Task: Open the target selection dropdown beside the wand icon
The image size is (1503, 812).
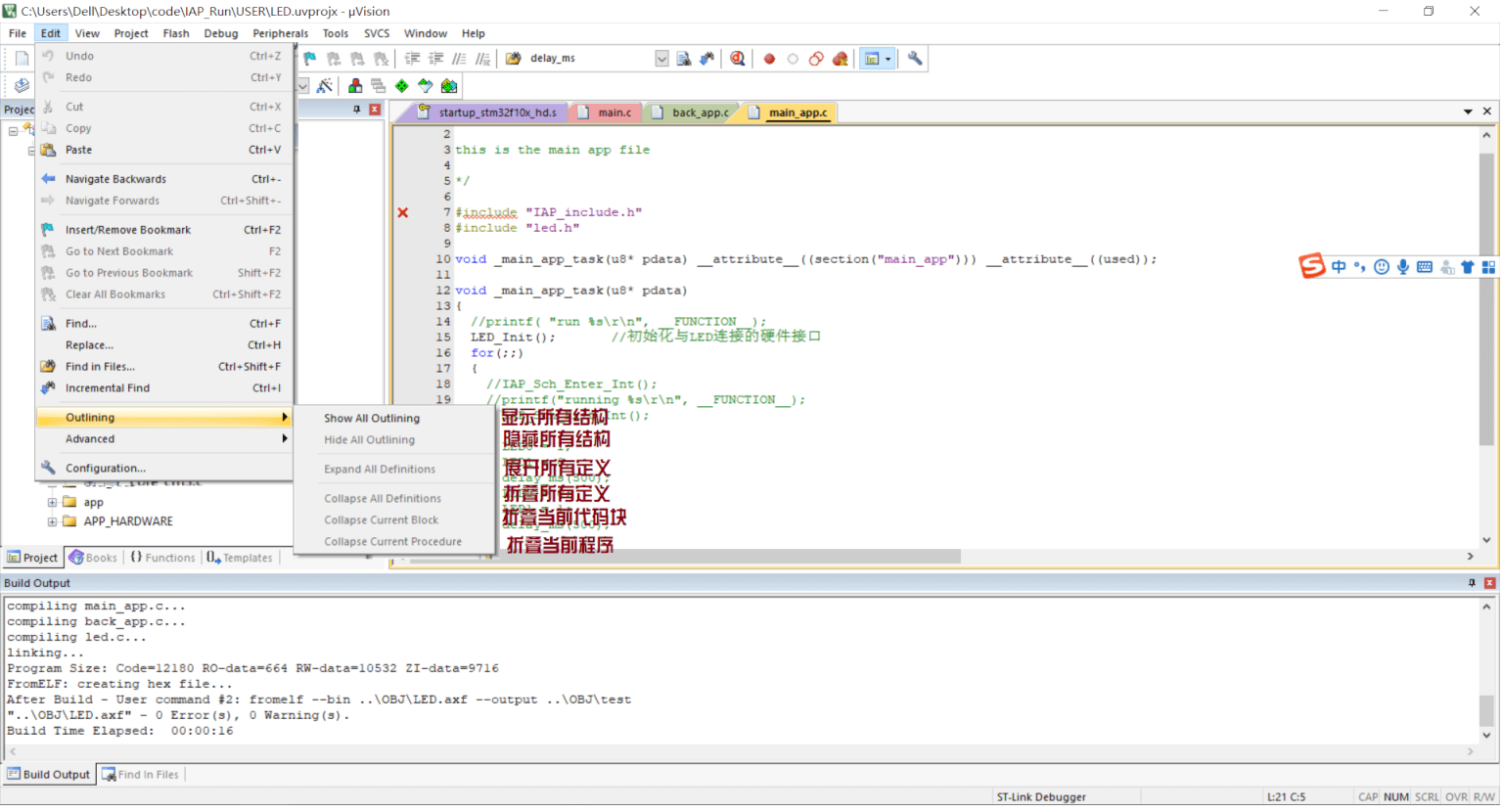Action: 303,86
